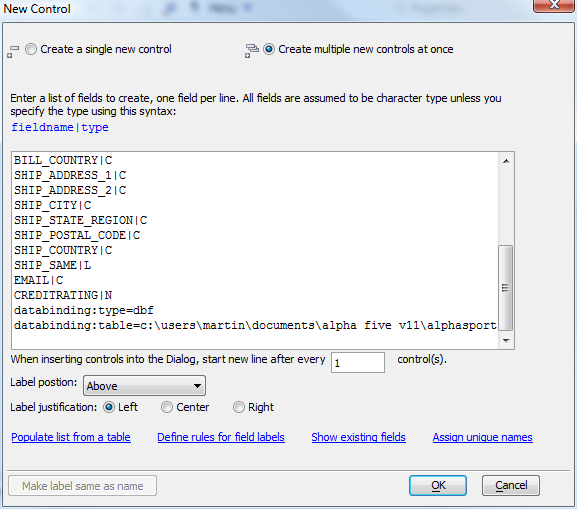
Task: Click the databinding:type=dbf line
Action: point(84,311)
